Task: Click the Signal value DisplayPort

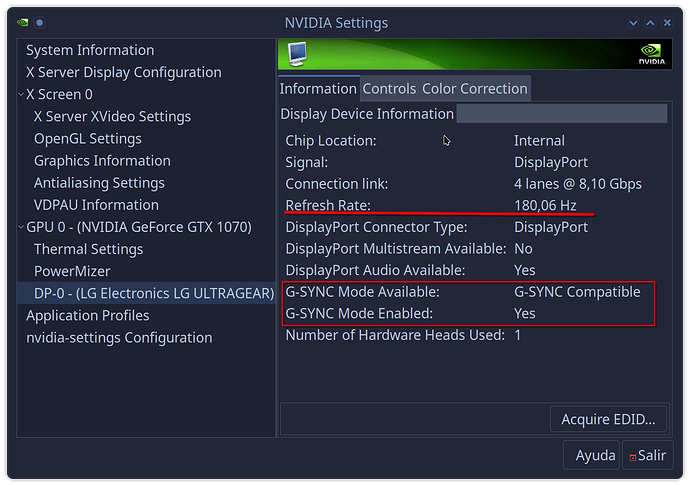Action: coord(551,162)
